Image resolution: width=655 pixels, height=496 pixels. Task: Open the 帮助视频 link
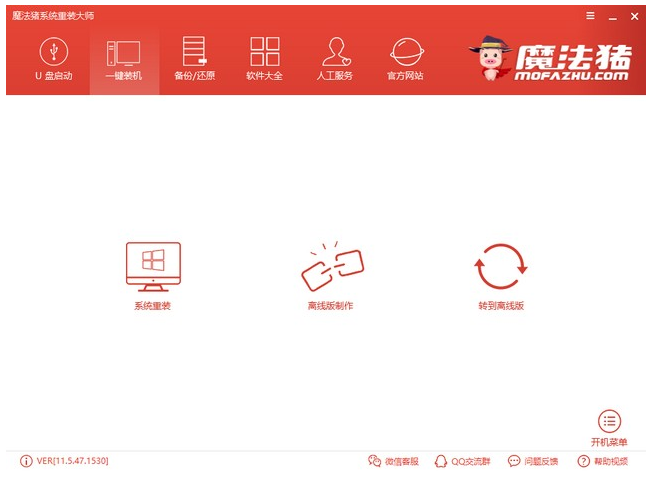(x=602, y=461)
